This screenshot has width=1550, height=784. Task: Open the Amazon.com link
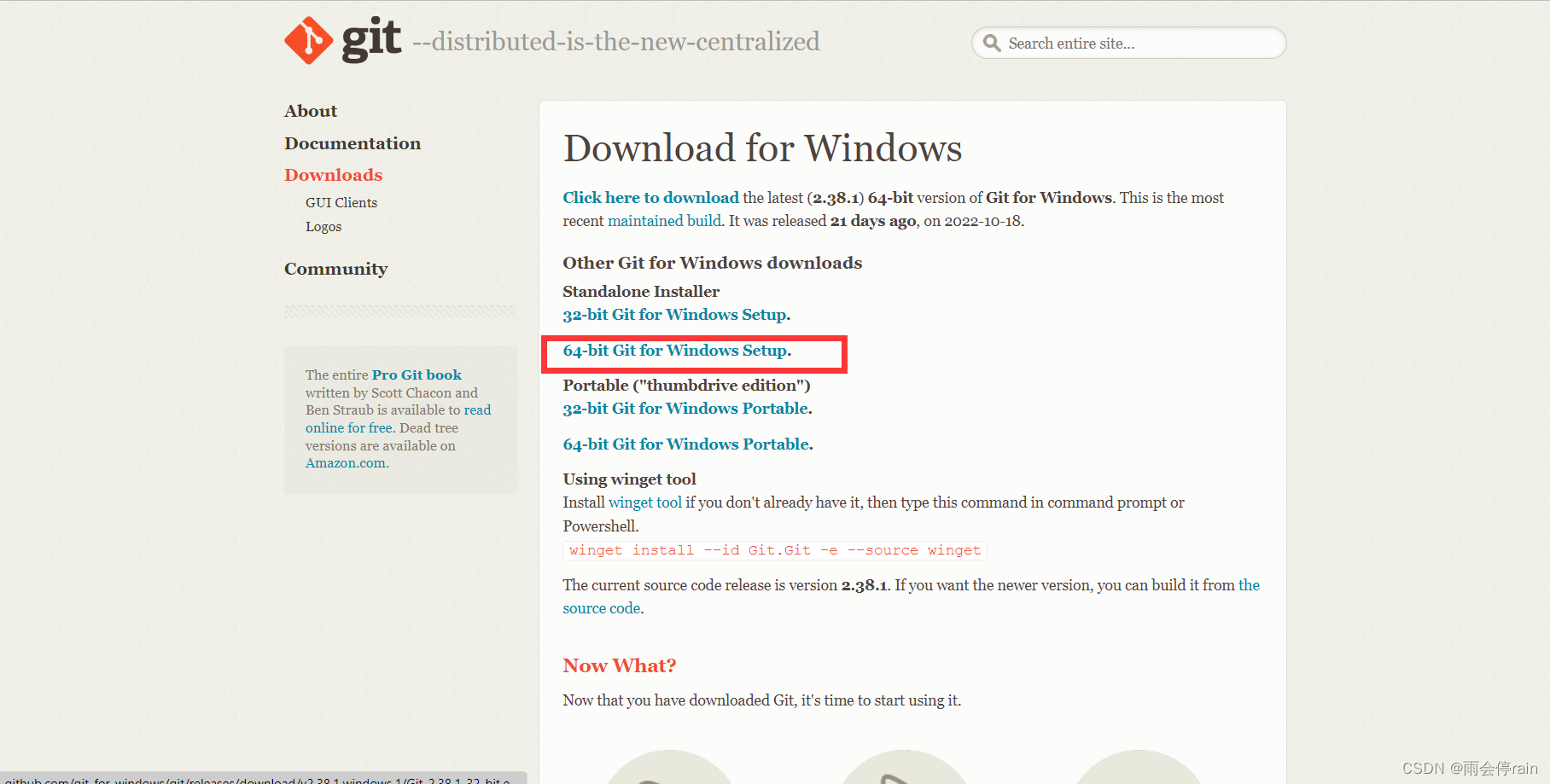[346, 463]
